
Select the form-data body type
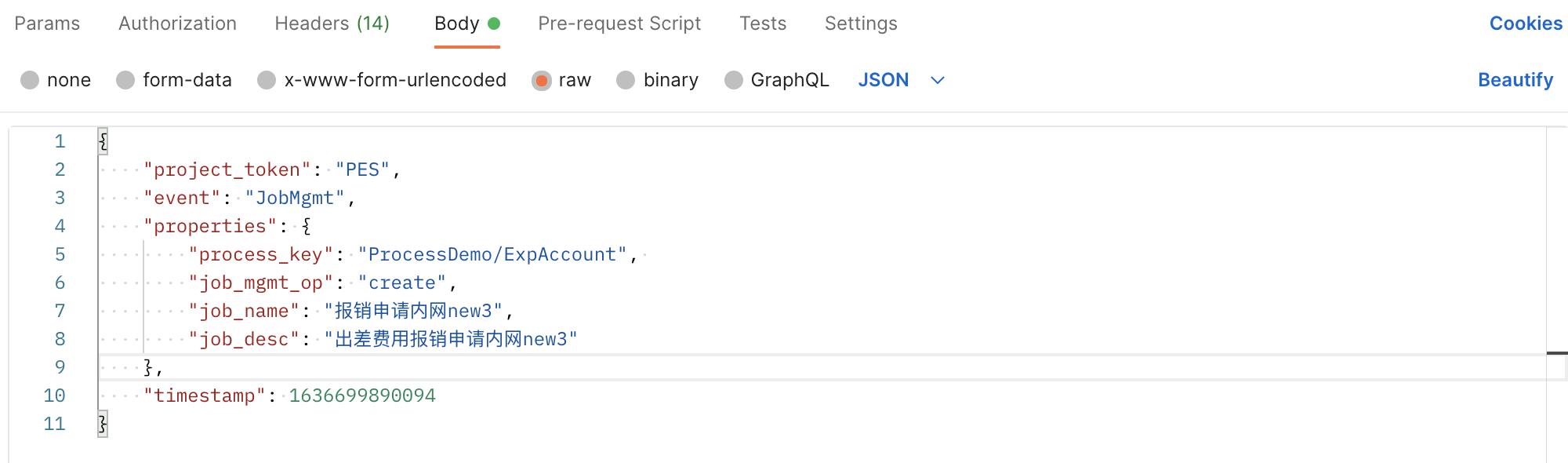(174, 80)
